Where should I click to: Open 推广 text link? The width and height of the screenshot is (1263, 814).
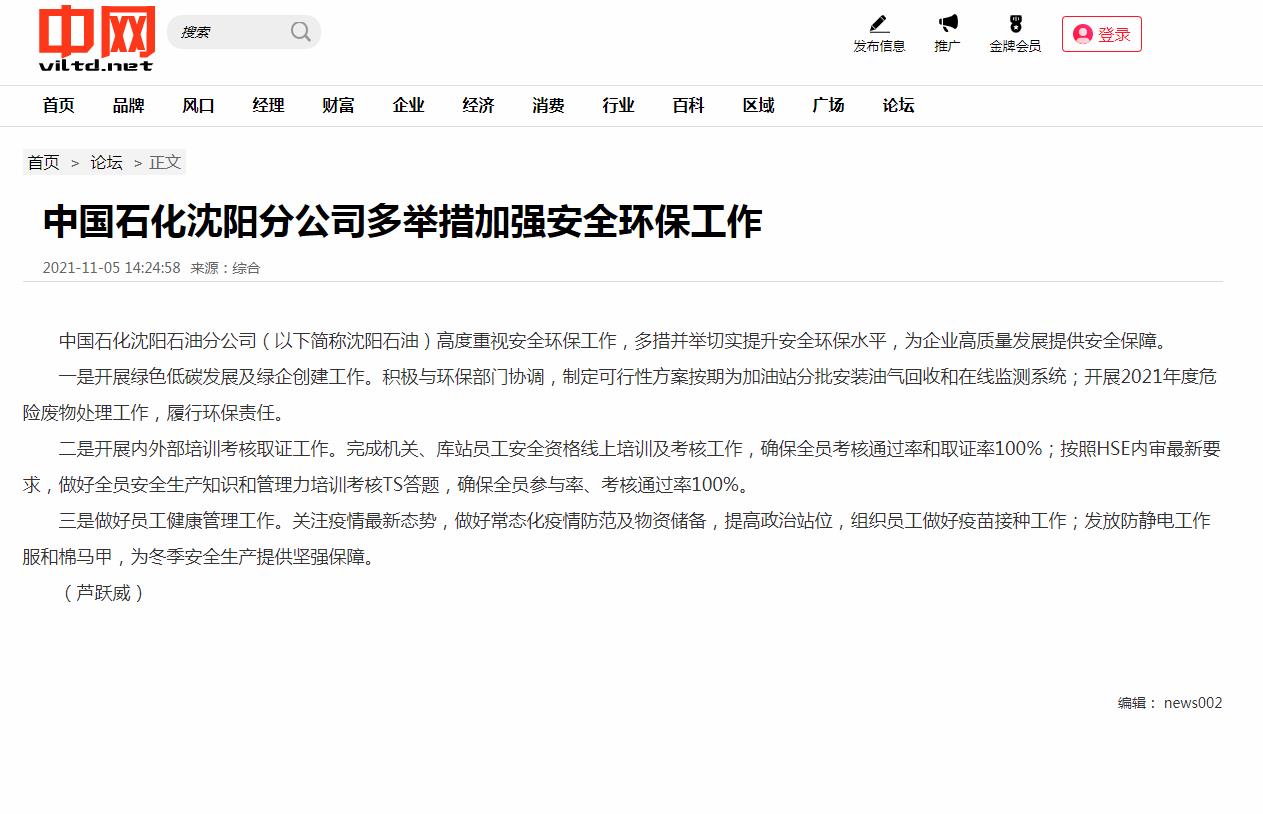[x=947, y=46]
